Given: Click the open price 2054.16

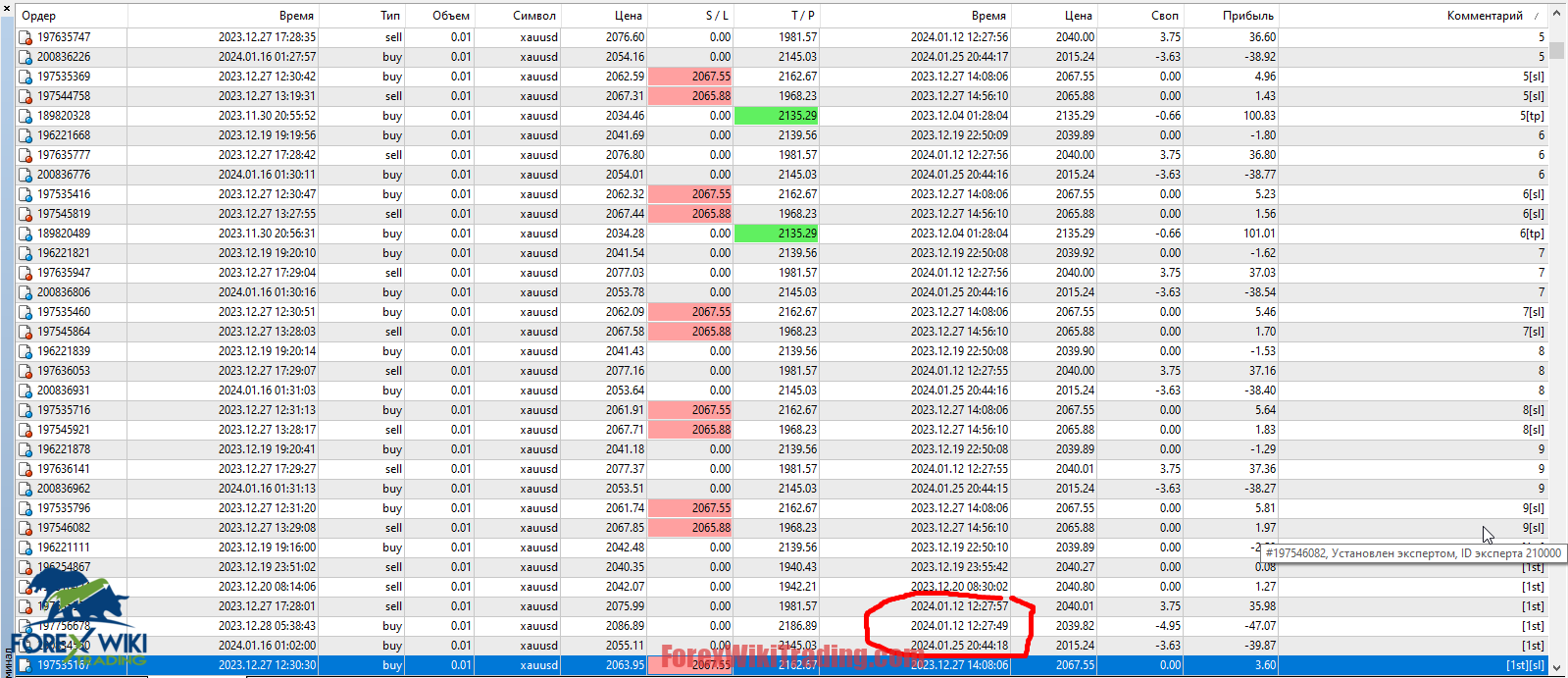Looking at the screenshot, I should [625, 57].
